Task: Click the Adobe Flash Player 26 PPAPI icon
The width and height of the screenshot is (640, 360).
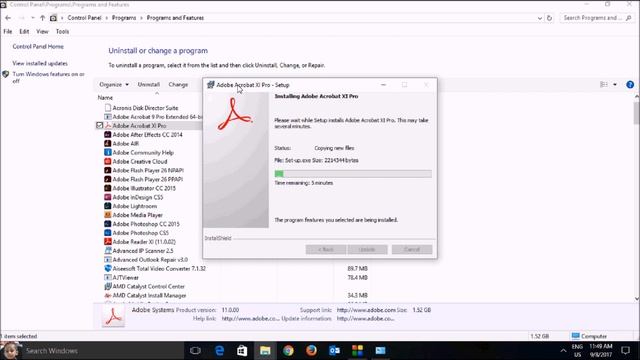Action: click(x=108, y=179)
